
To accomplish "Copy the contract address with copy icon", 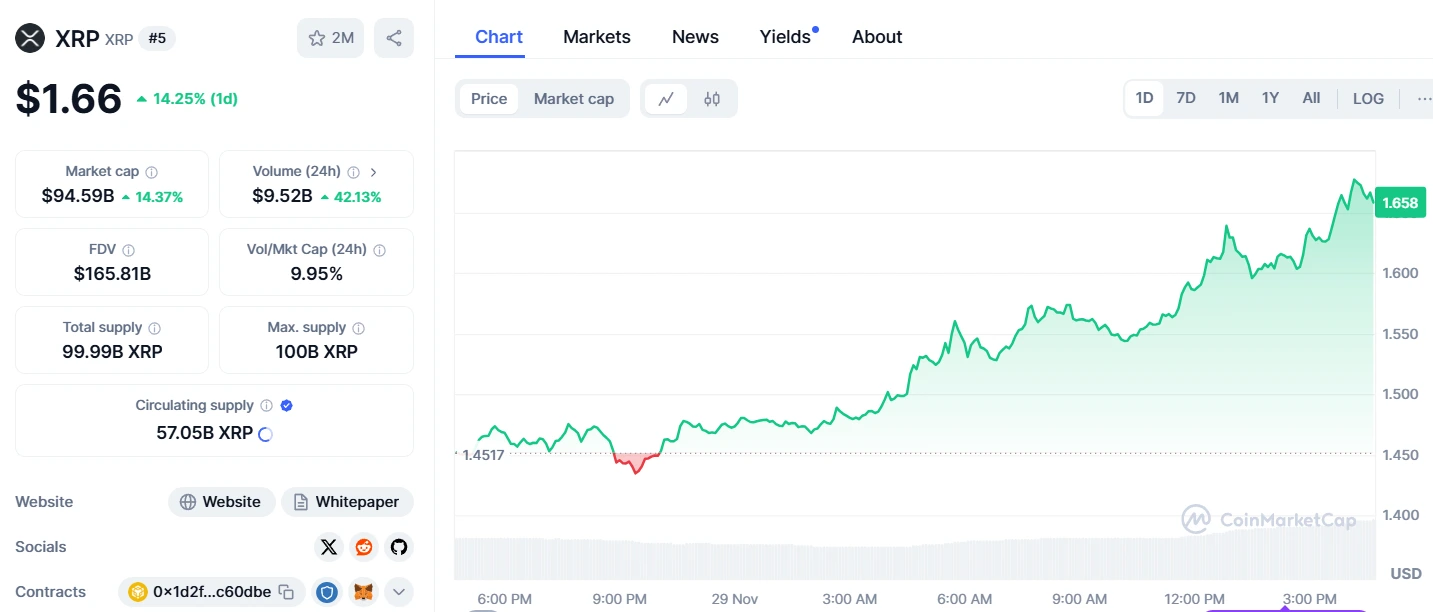I will click(286, 592).
